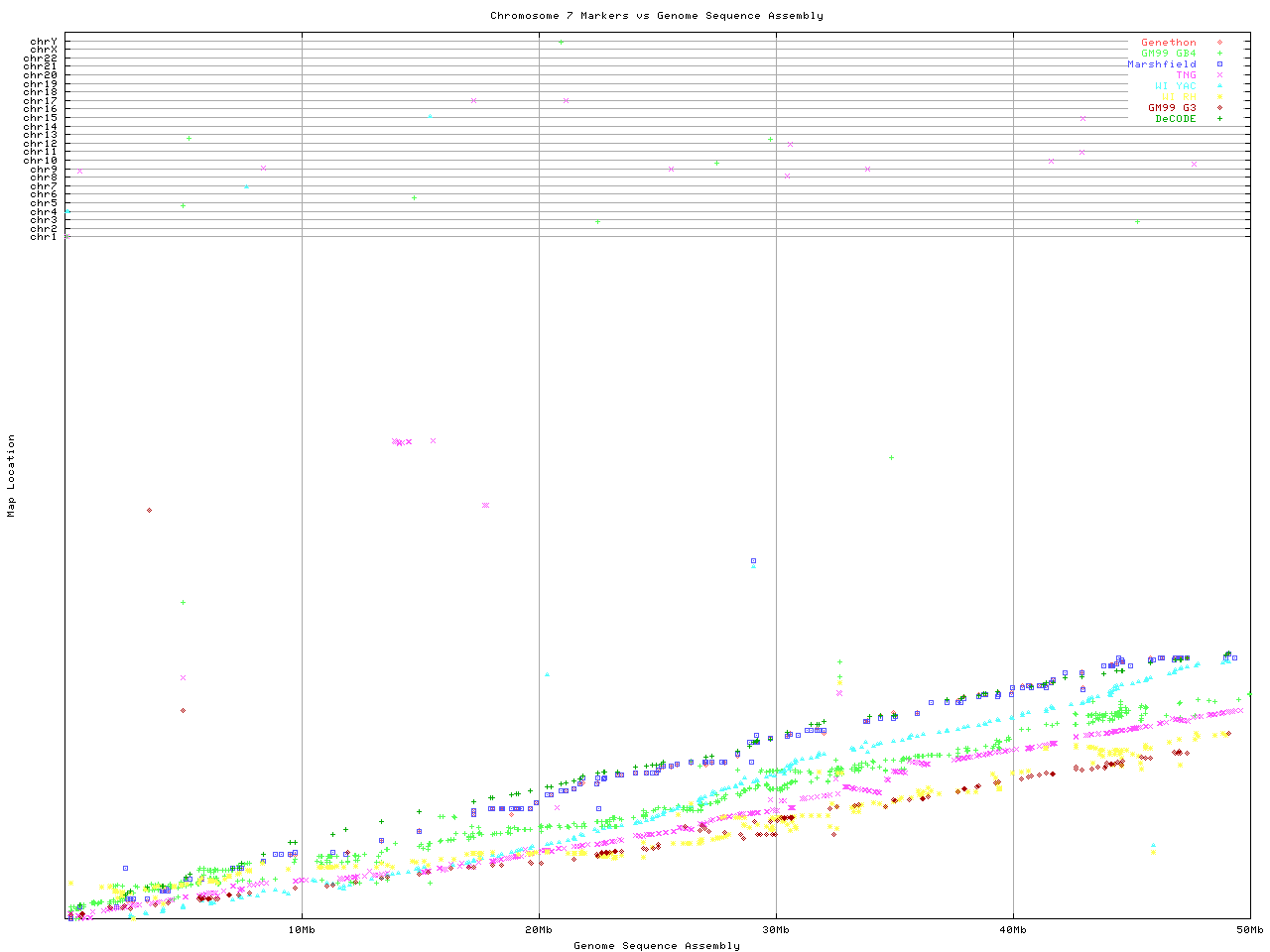Click the Marshfield legend text
Screen dimensions: 1270x952
(1161, 64)
